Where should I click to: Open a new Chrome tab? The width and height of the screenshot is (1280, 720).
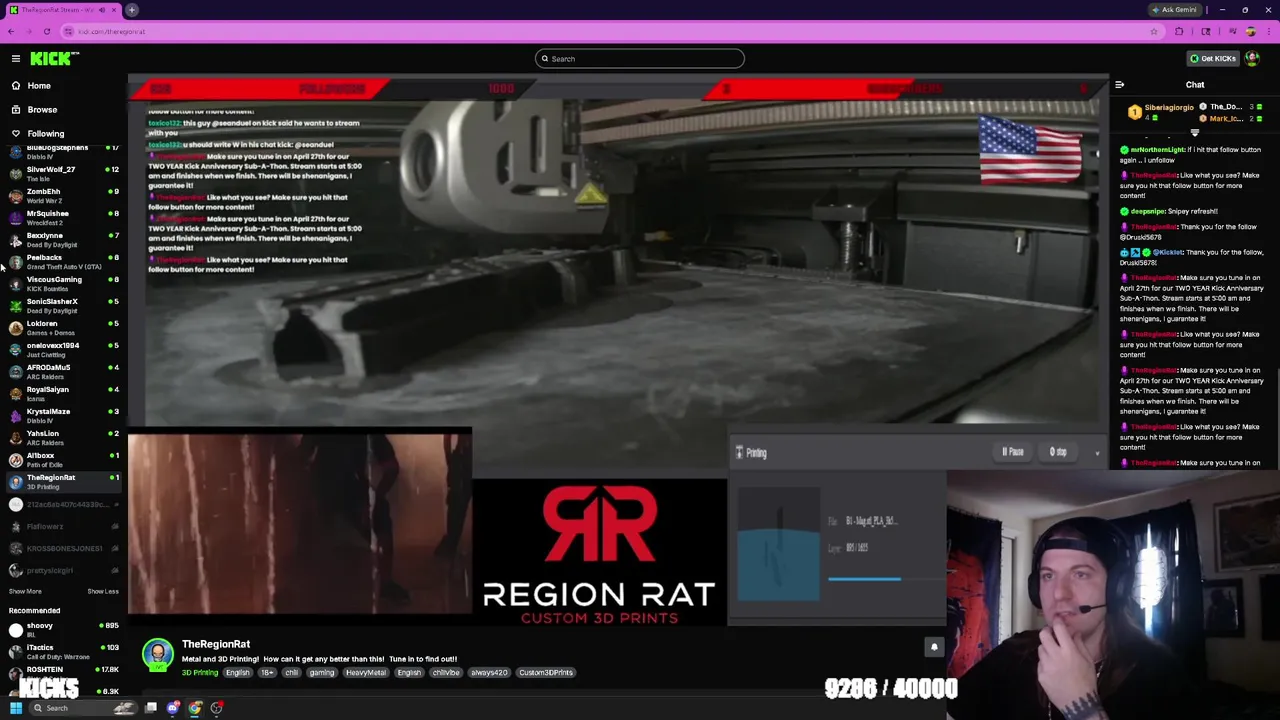click(x=131, y=10)
